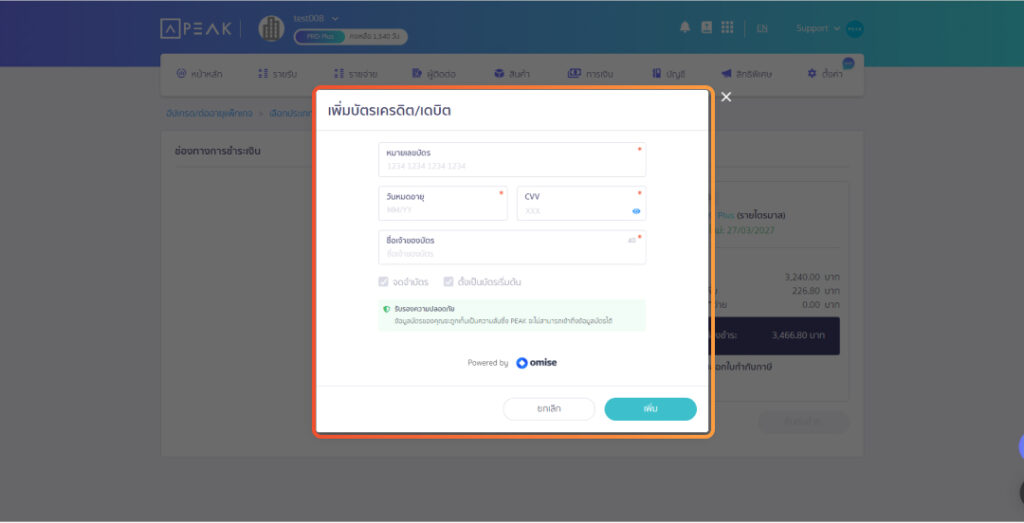Click the green security shield icon
Viewport: 1024px width, 523px height.
(387, 310)
